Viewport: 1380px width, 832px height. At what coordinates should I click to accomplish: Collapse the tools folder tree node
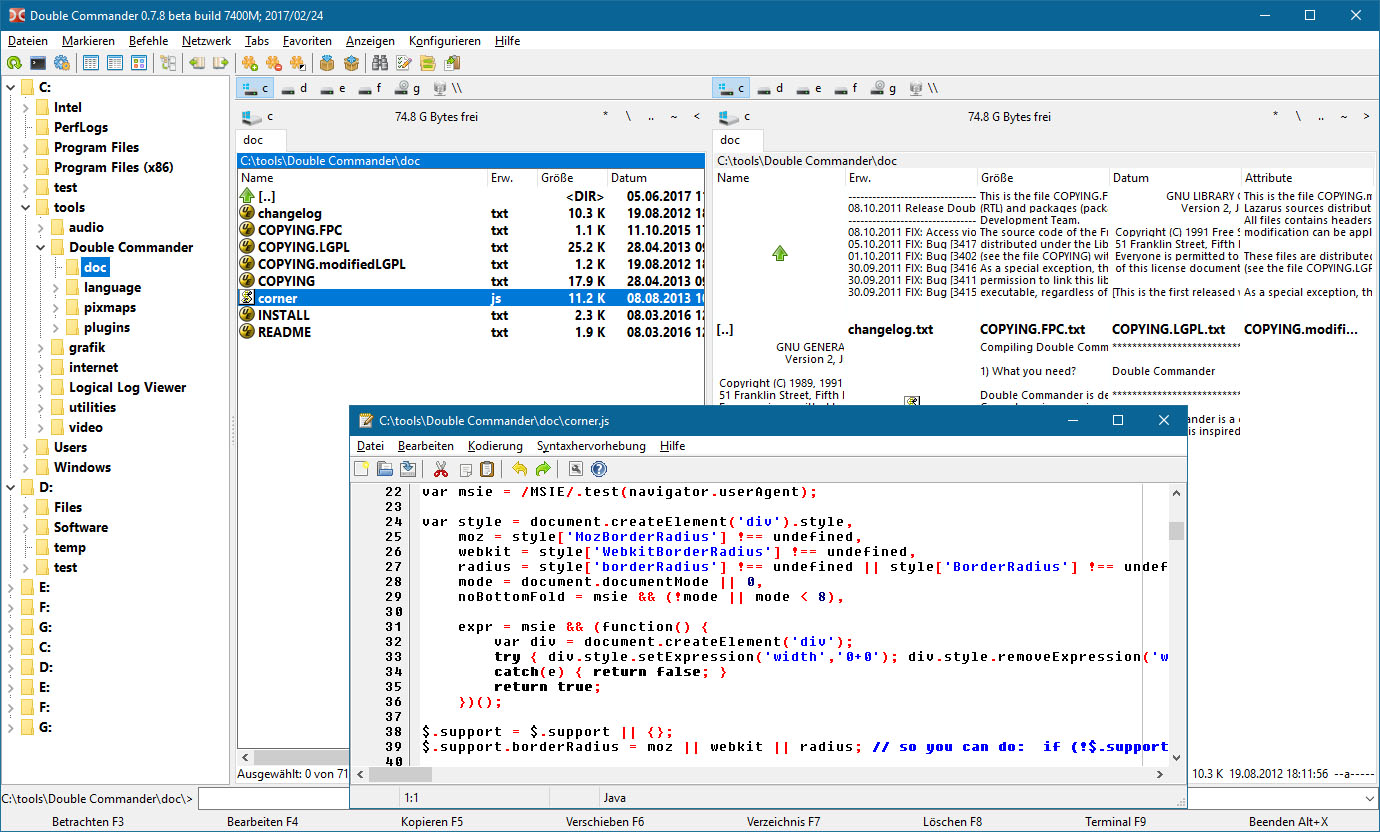[26, 207]
